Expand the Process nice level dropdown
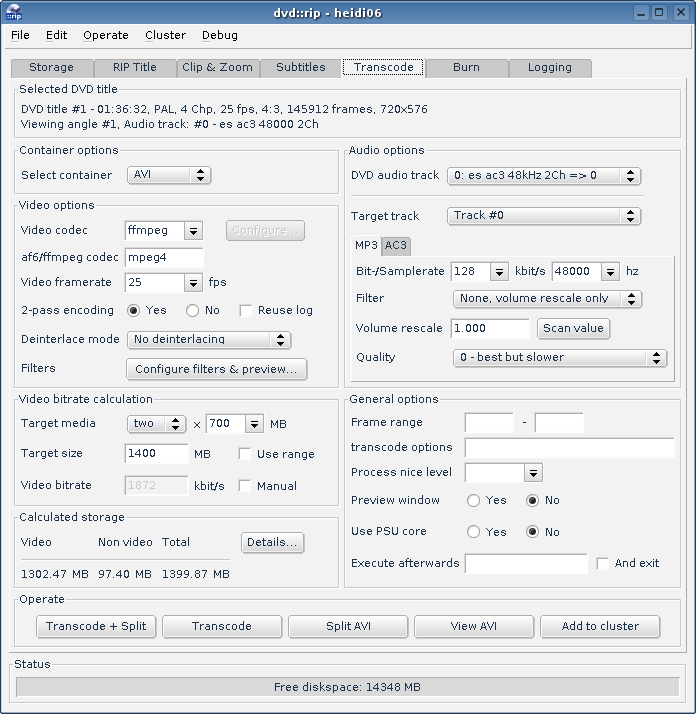This screenshot has width=696, height=714. click(x=533, y=473)
